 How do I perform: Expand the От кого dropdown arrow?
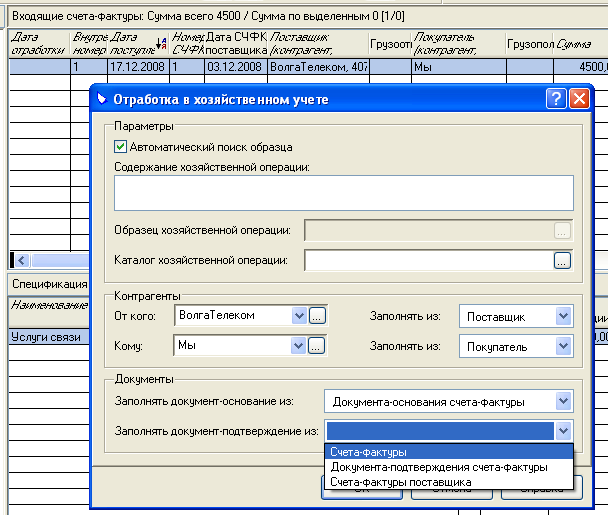pyautogui.click(x=299, y=316)
